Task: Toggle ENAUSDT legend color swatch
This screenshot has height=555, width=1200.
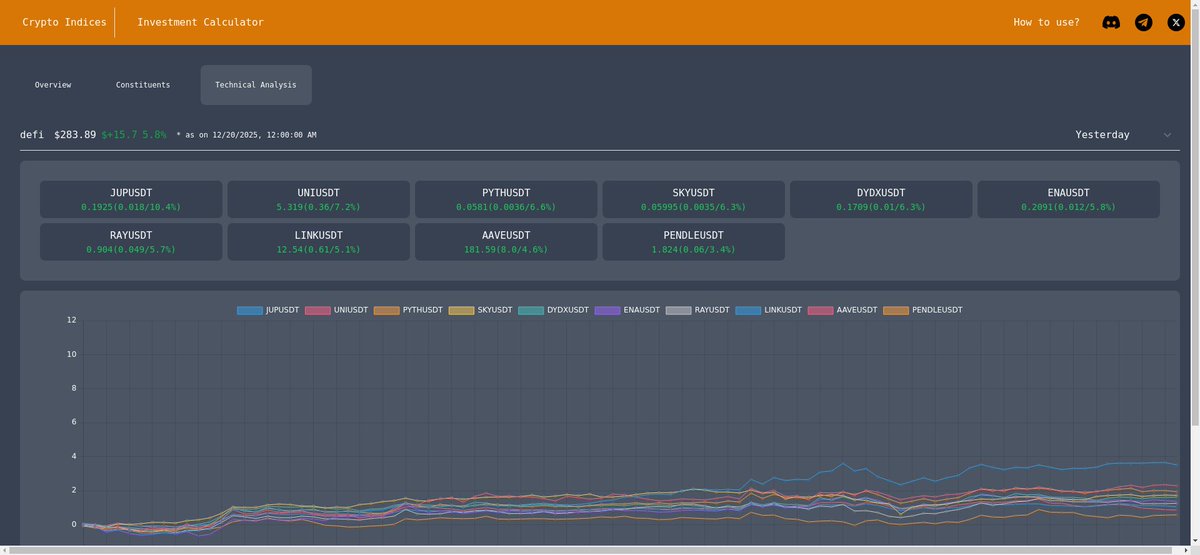Action: coord(607,310)
